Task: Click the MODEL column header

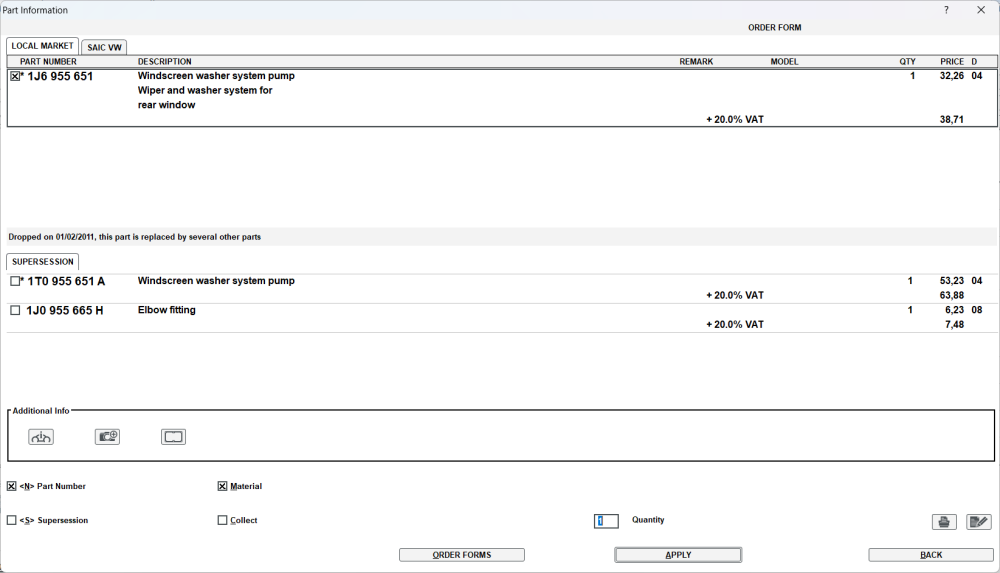Action: [x=784, y=62]
